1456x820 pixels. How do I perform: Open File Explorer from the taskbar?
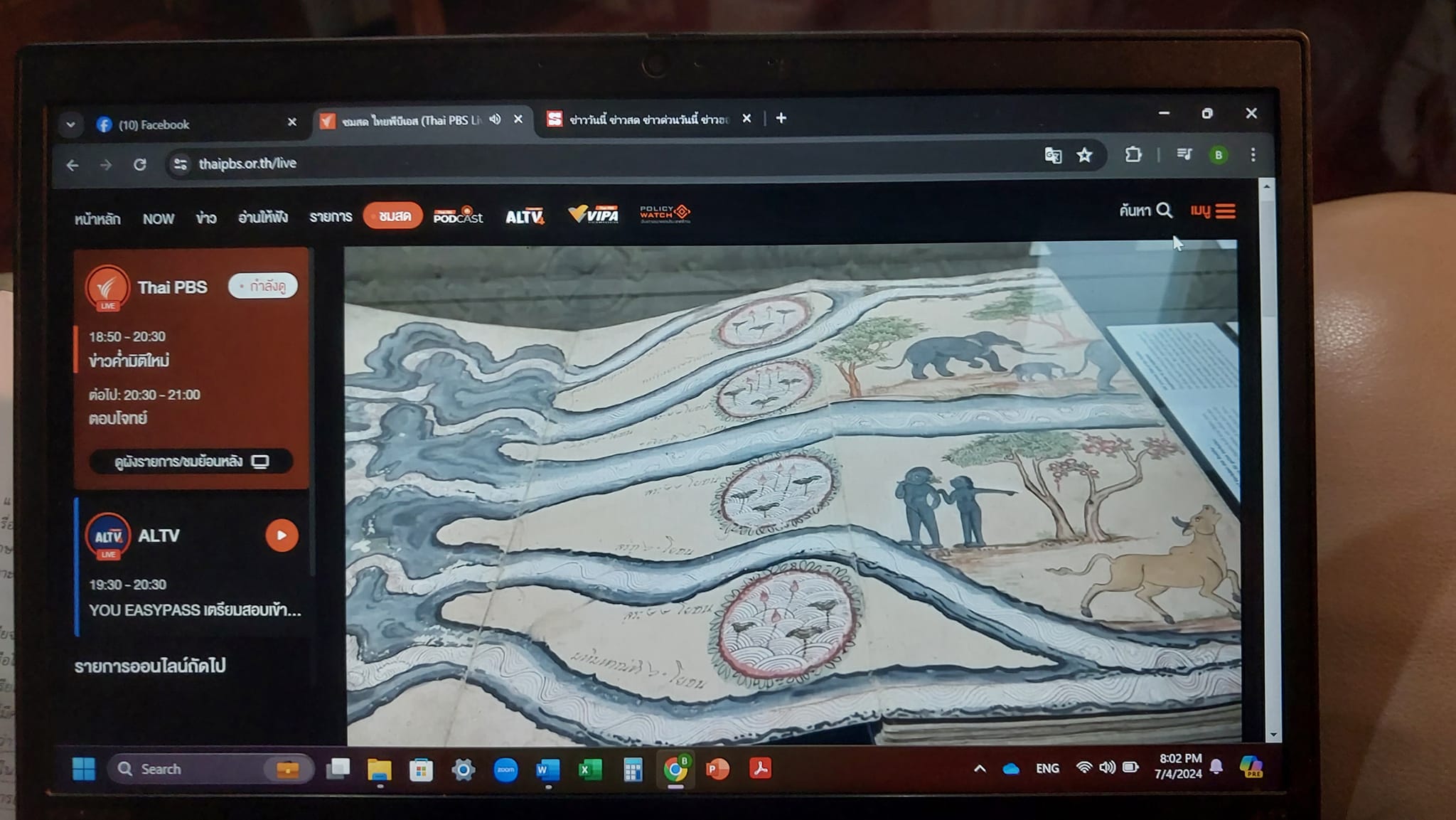pyautogui.click(x=380, y=770)
